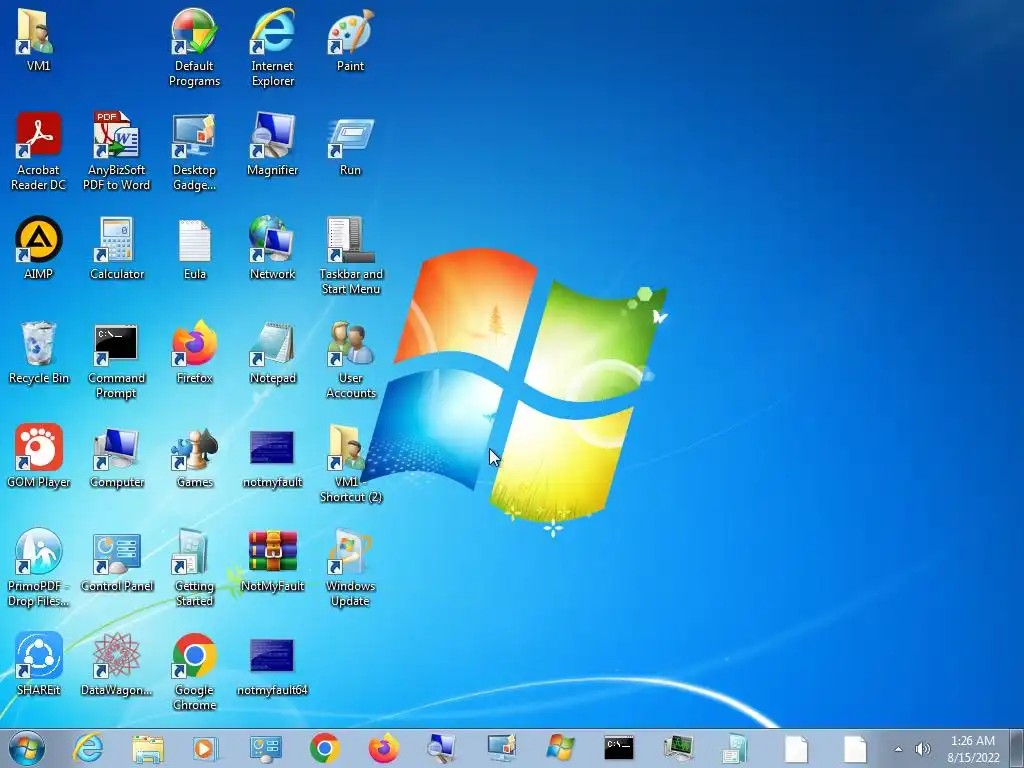Select the VM1 - Shortcut (2) folder
This screenshot has height=768, width=1024.
[x=351, y=462]
